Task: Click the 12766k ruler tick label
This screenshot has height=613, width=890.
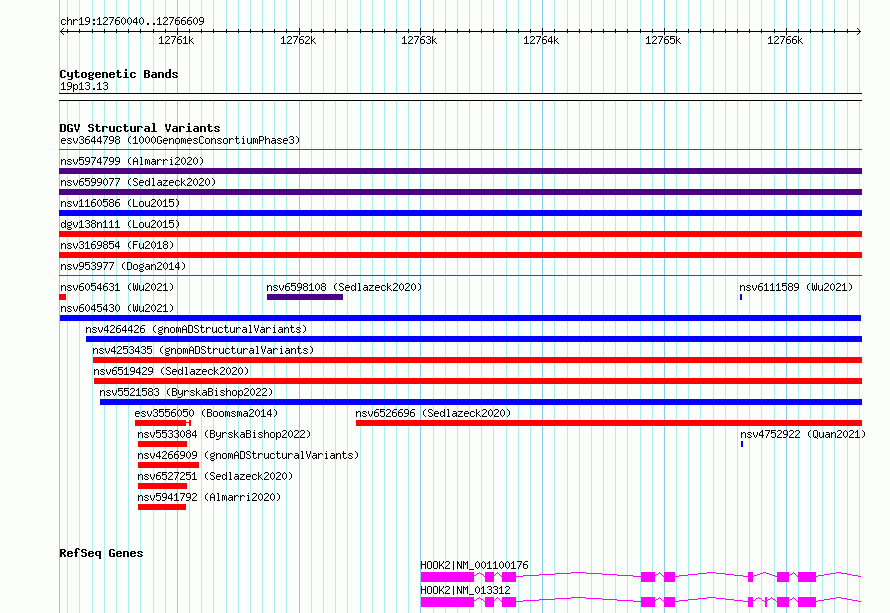Action: 785,40
